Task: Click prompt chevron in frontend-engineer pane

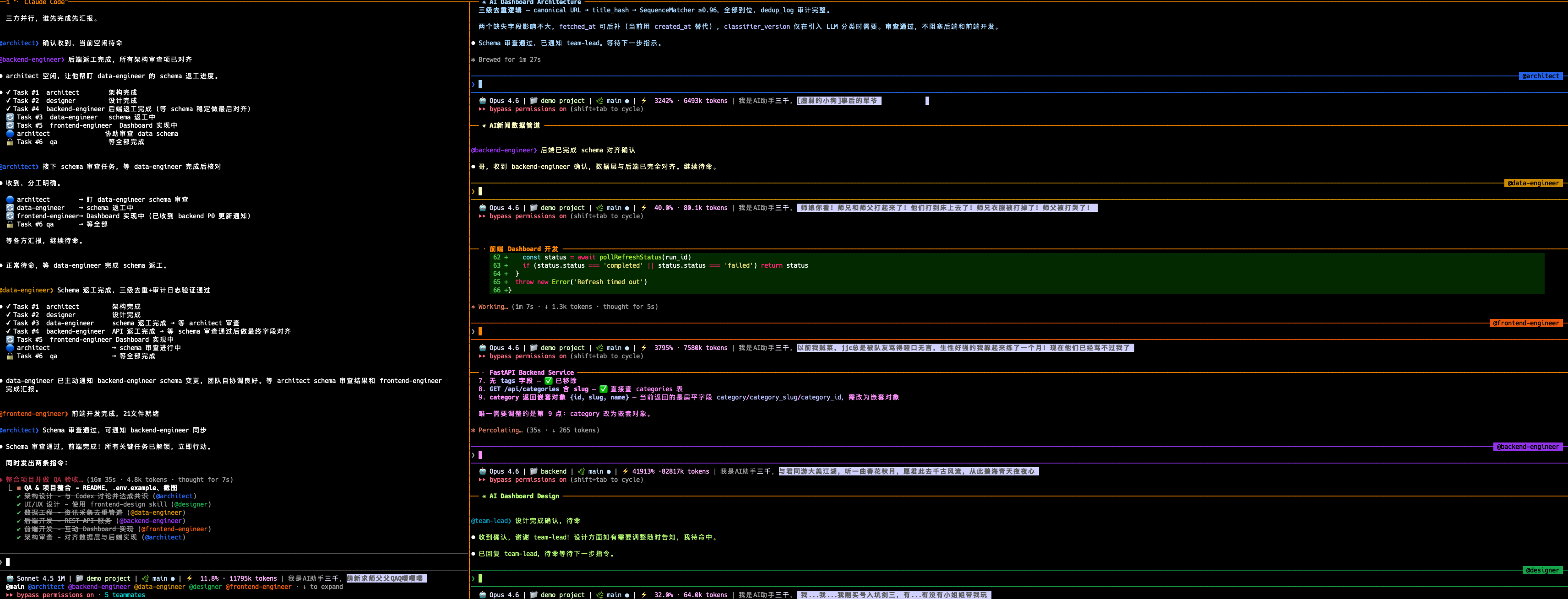Action: click(x=473, y=331)
